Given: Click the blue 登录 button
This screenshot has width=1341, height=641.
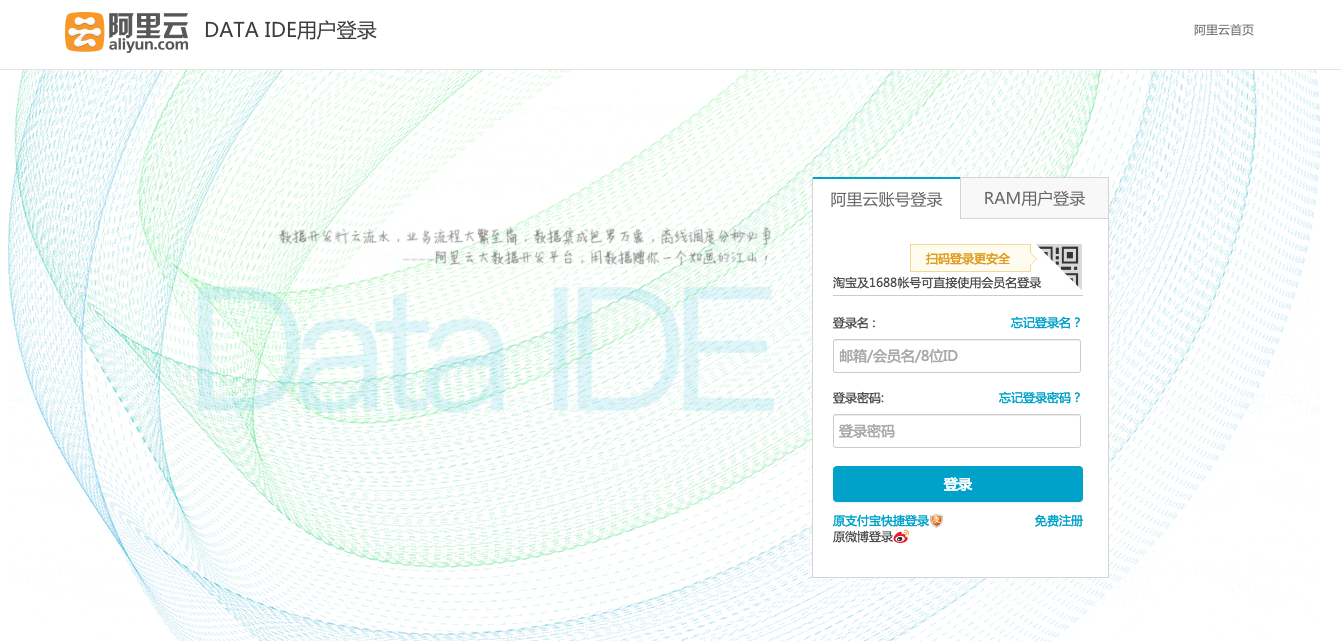Looking at the screenshot, I should (958, 484).
